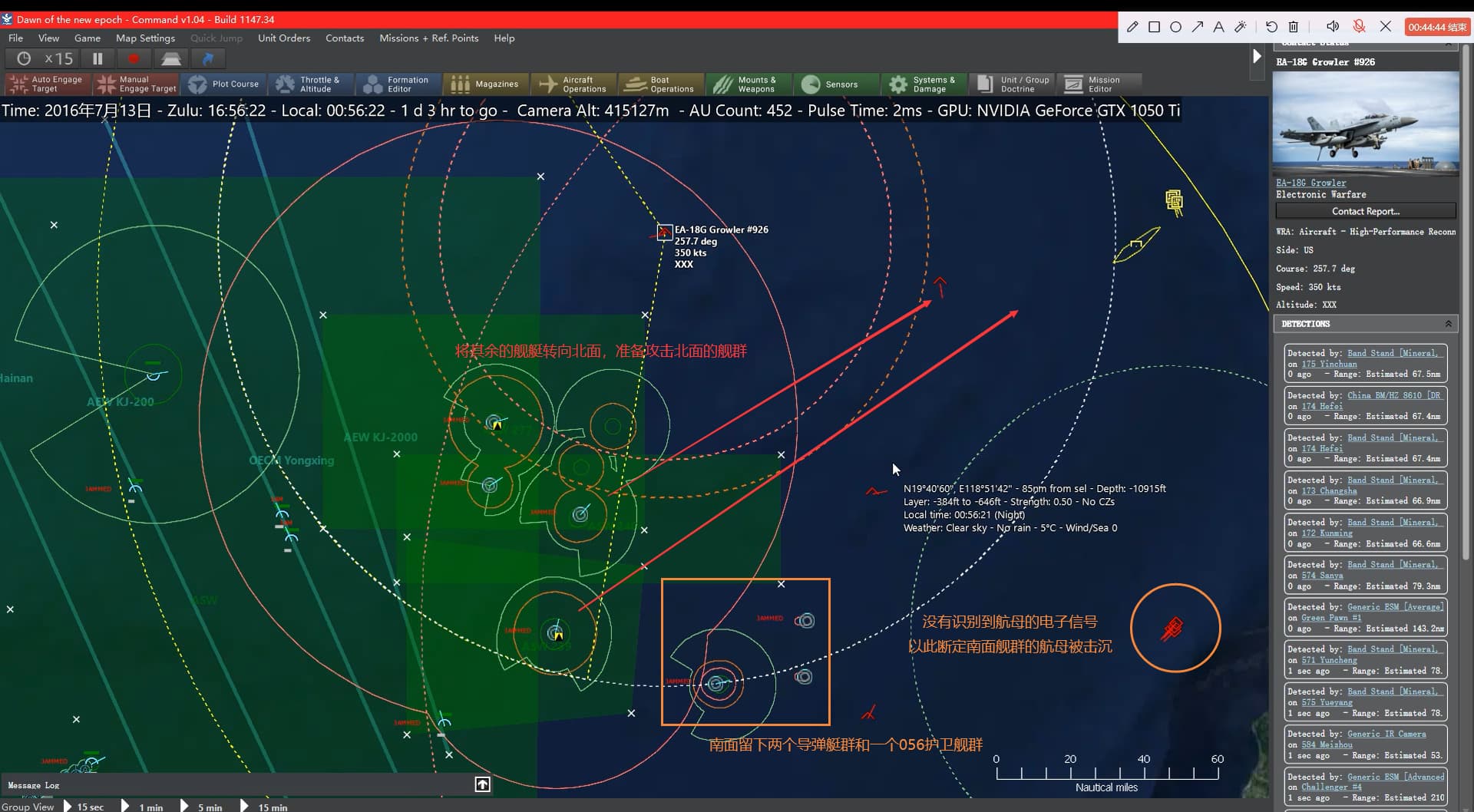This screenshot has height=812, width=1474.
Task: Select the circle annotation tool
Action: (x=1175, y=27)
